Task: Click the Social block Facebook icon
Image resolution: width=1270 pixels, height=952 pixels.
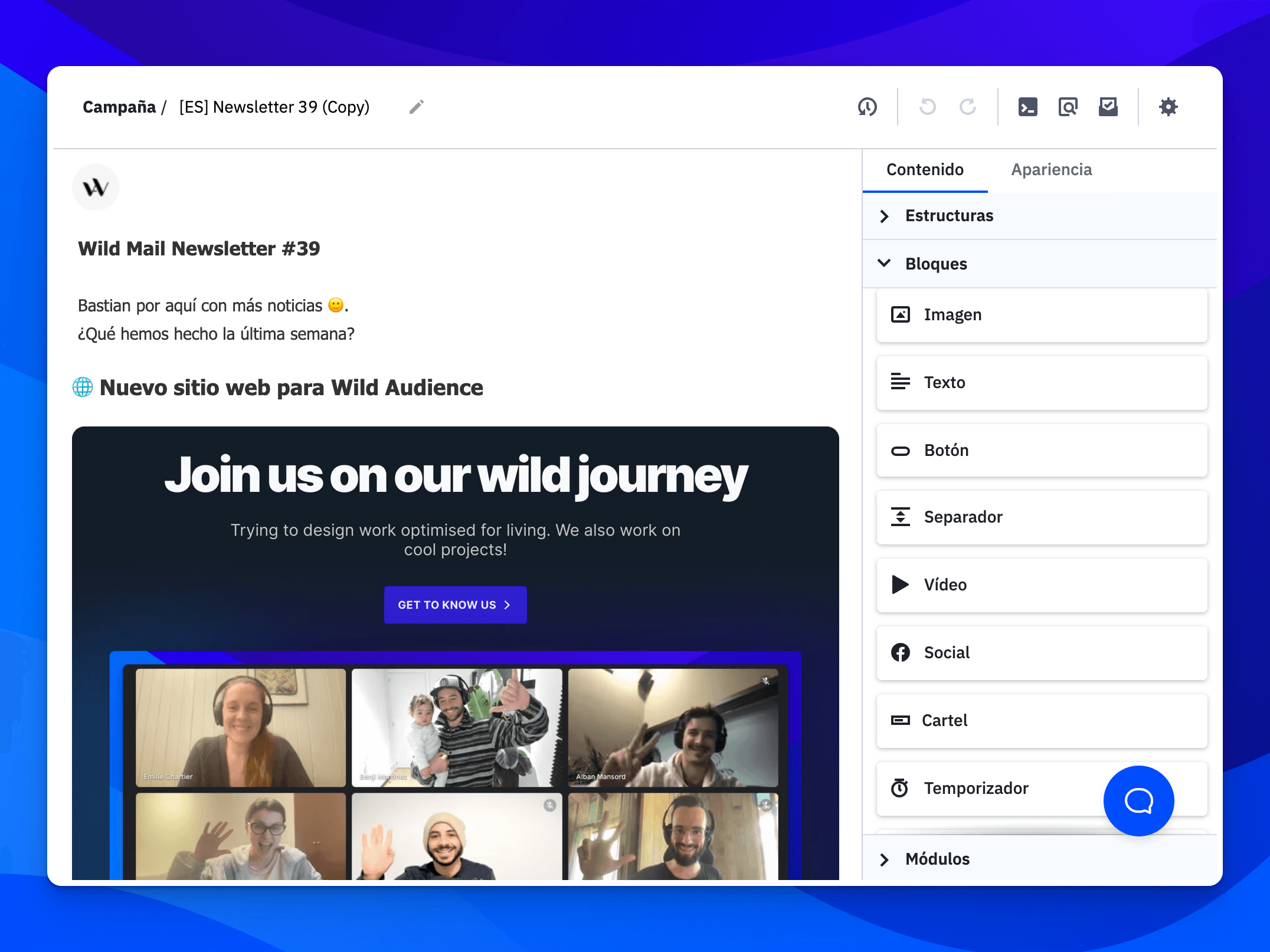Action: 901,652
